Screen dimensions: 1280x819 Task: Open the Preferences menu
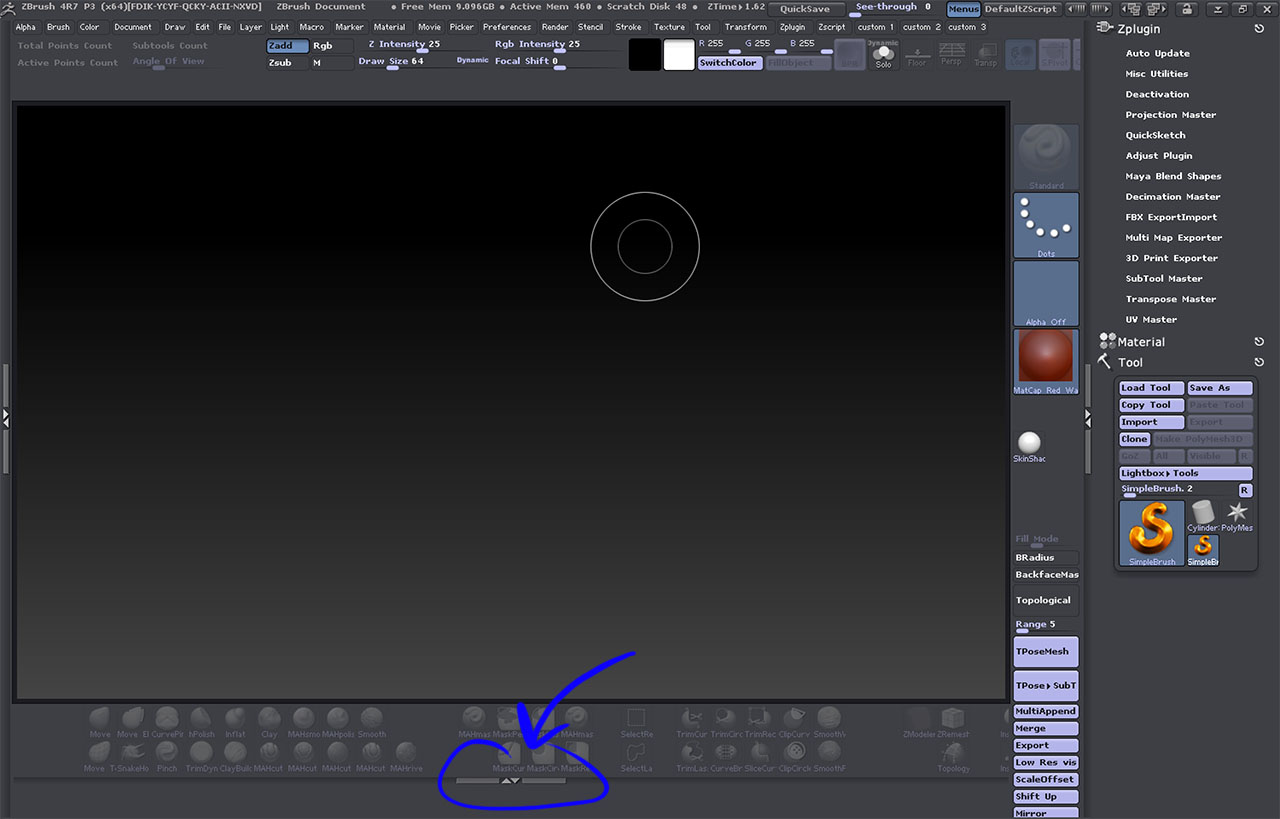(x=507, y=27)
